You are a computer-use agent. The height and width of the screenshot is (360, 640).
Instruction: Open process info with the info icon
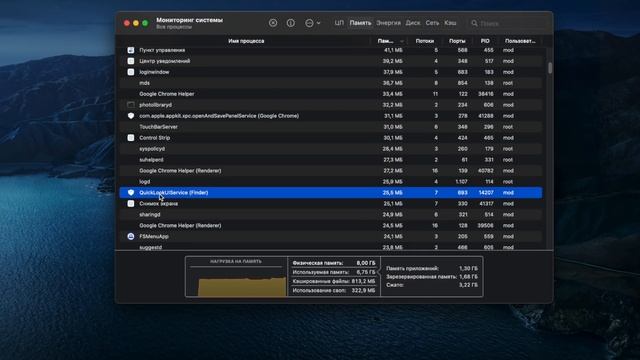point(291,23)
